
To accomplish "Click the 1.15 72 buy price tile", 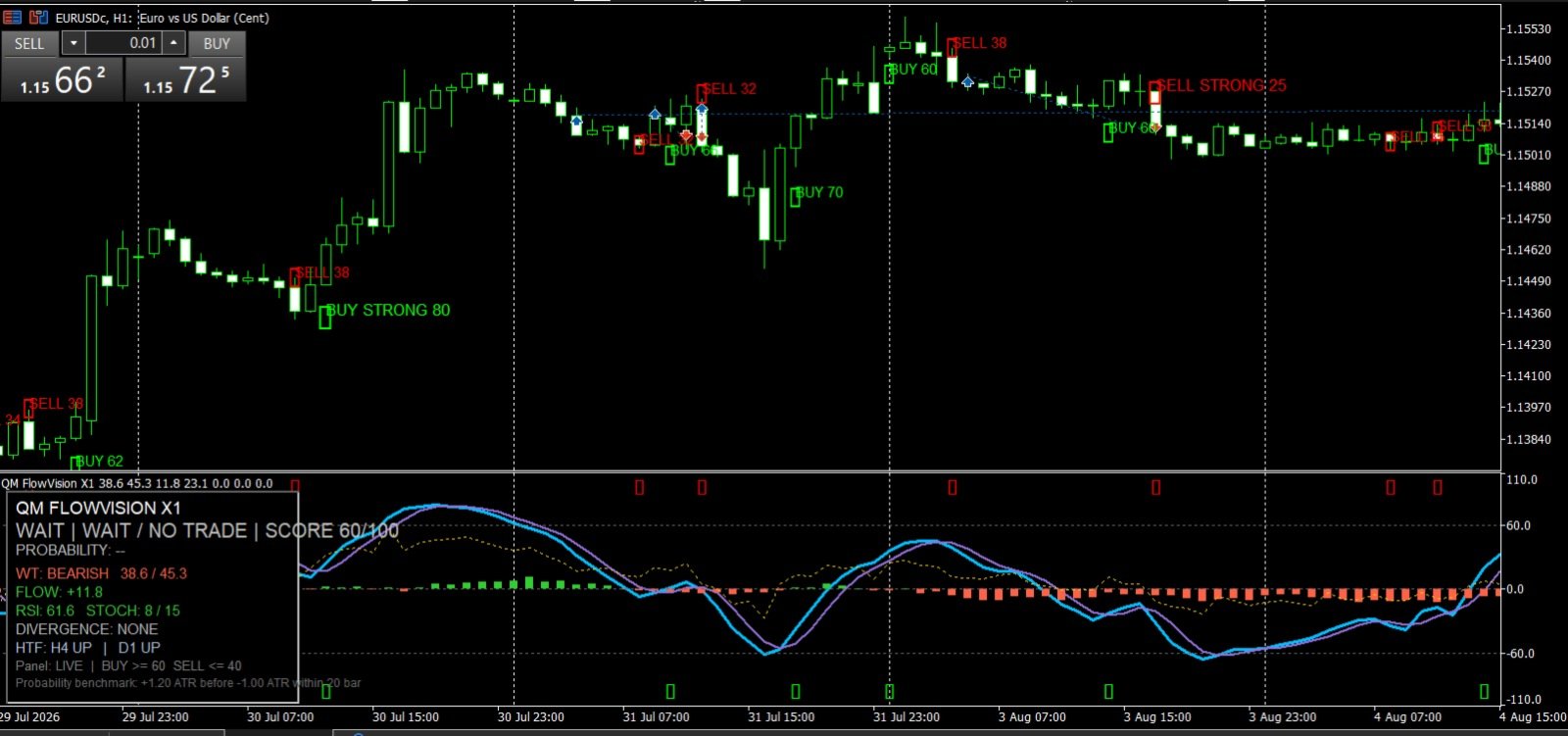I will 185,79.
